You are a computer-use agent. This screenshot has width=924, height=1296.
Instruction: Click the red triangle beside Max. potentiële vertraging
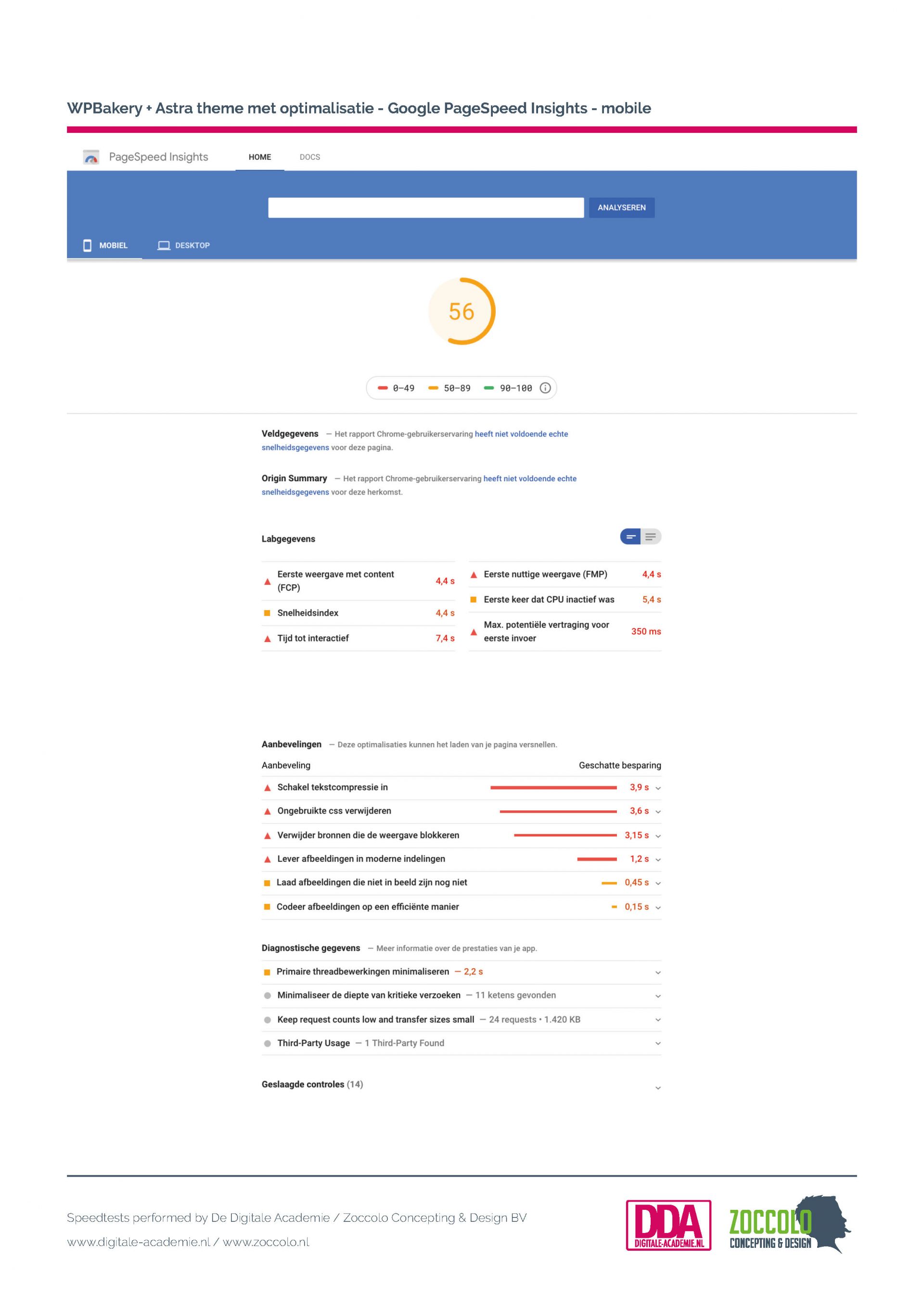tap(474, 631)
